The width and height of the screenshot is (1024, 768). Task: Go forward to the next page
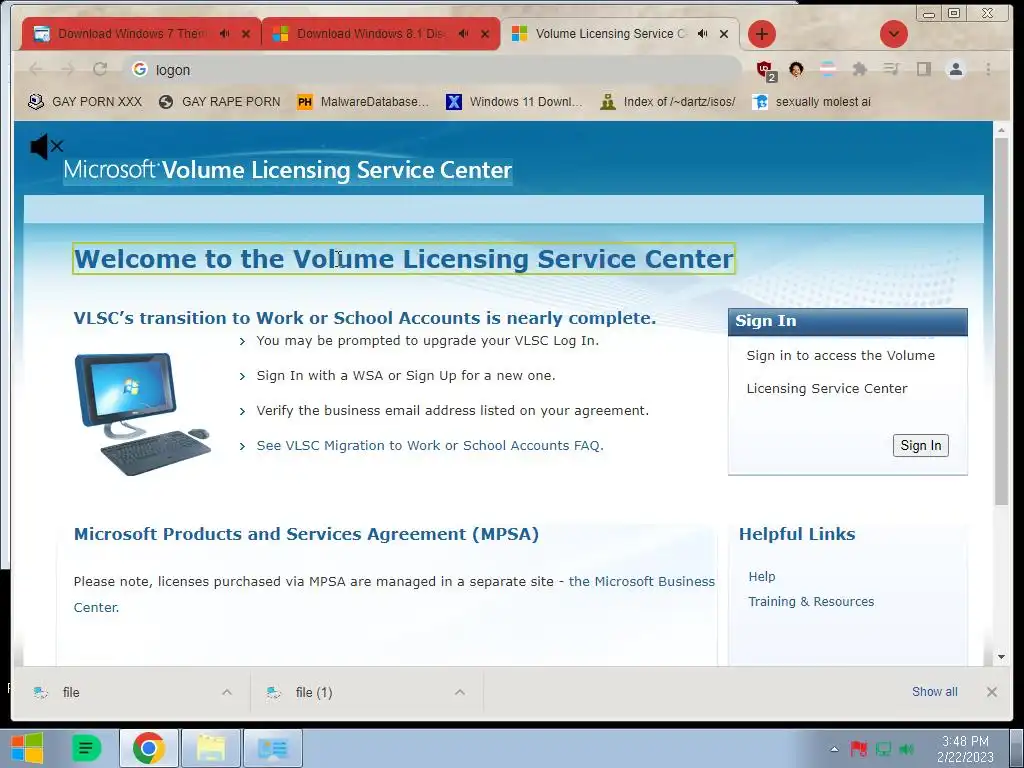coord(67,69)
